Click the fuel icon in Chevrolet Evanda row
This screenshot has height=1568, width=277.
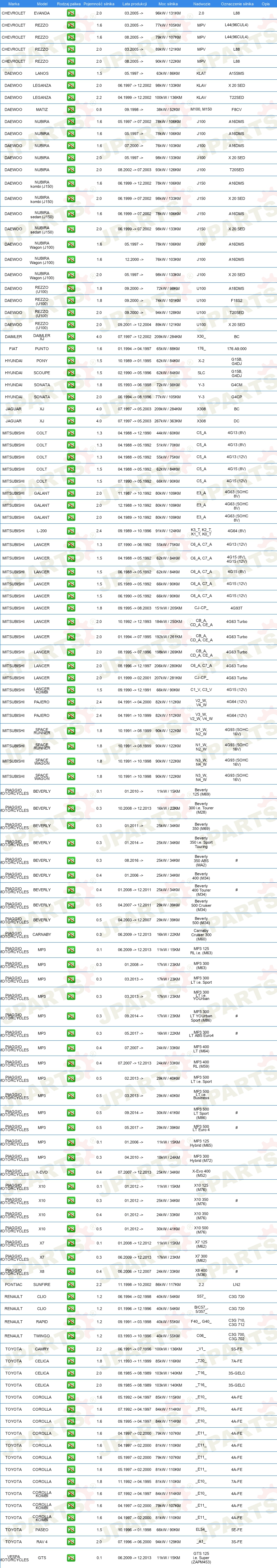coord(70,13)
